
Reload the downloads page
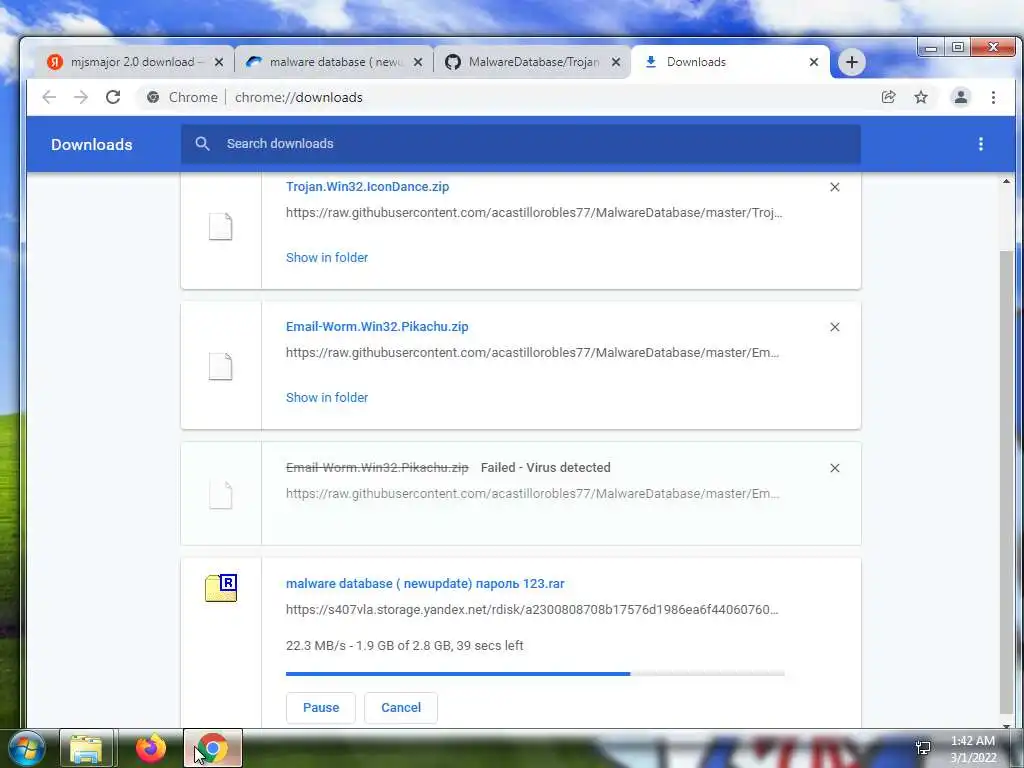(113, 97)
